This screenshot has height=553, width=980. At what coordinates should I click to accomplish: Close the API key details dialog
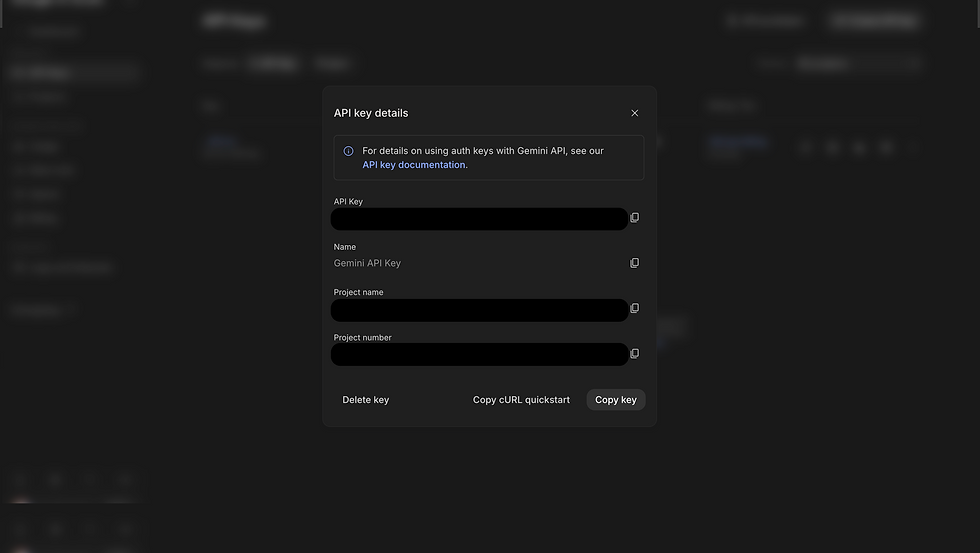pos(634,113)
